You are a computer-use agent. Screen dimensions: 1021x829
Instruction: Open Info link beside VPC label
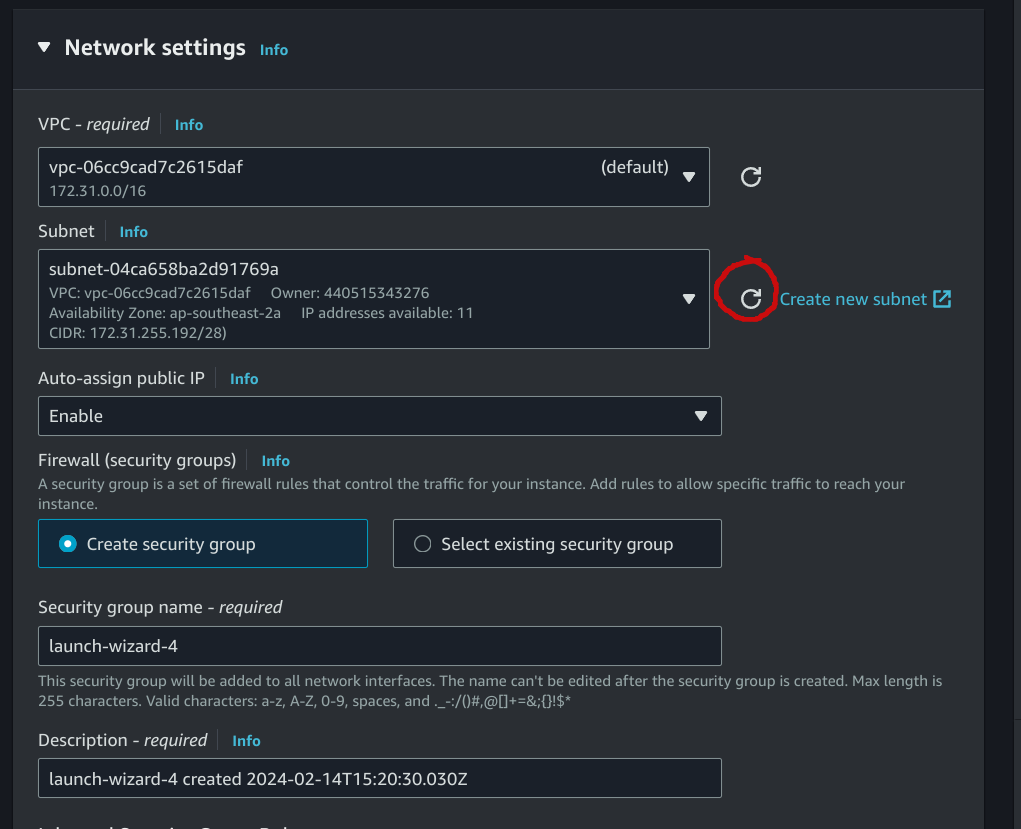189,125
